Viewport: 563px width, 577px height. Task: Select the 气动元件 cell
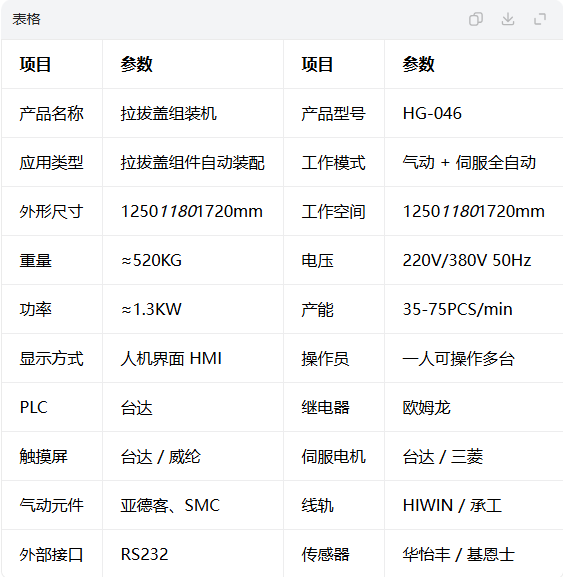click(52, 506)
